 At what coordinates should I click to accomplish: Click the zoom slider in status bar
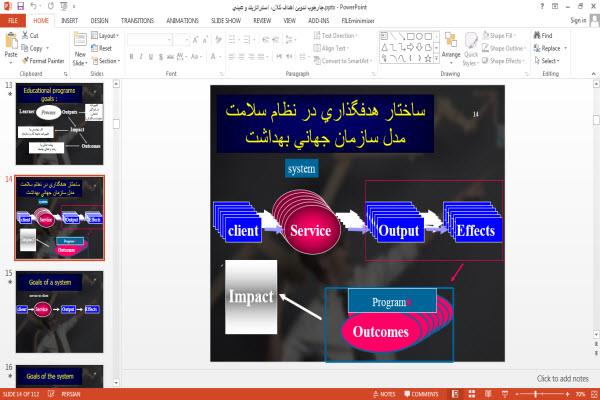pos(541,394)
